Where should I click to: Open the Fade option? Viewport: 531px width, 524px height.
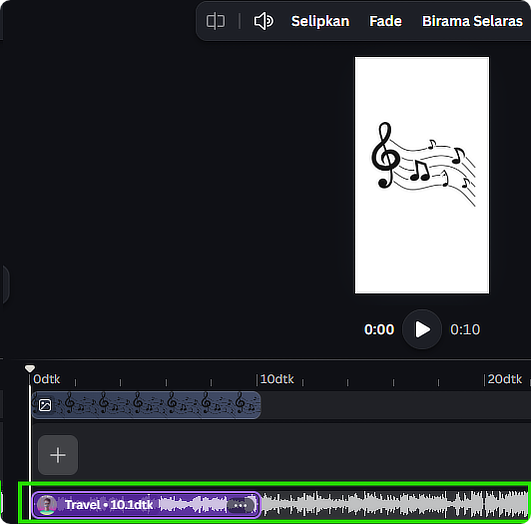pos(385,21)
